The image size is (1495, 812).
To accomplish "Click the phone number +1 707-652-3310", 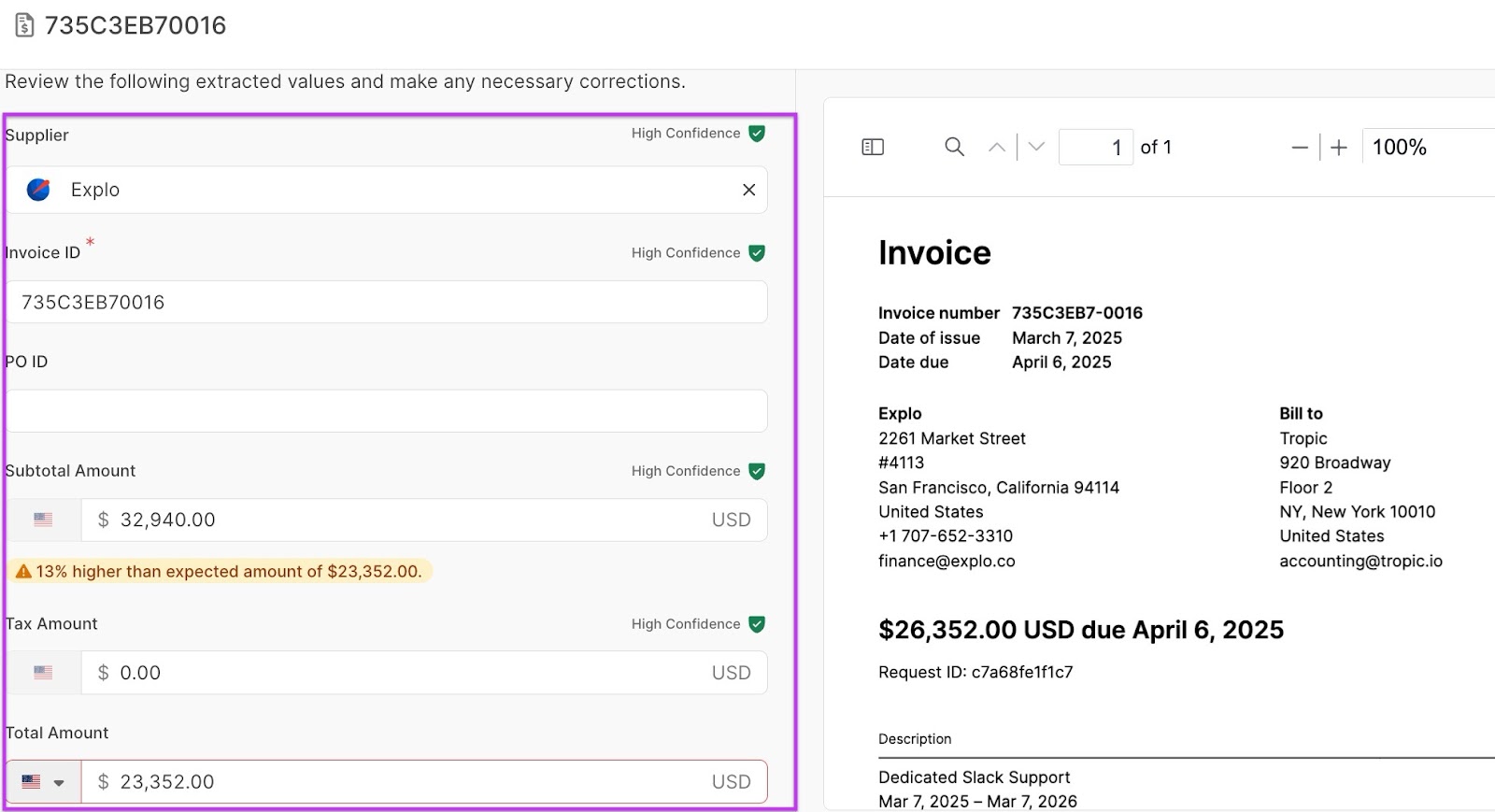I will 946,536.
